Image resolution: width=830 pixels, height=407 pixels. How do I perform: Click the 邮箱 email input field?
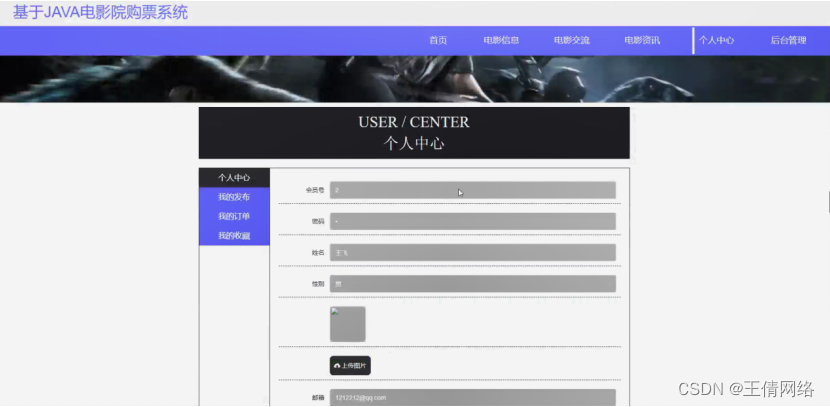(x=472, y=398)
